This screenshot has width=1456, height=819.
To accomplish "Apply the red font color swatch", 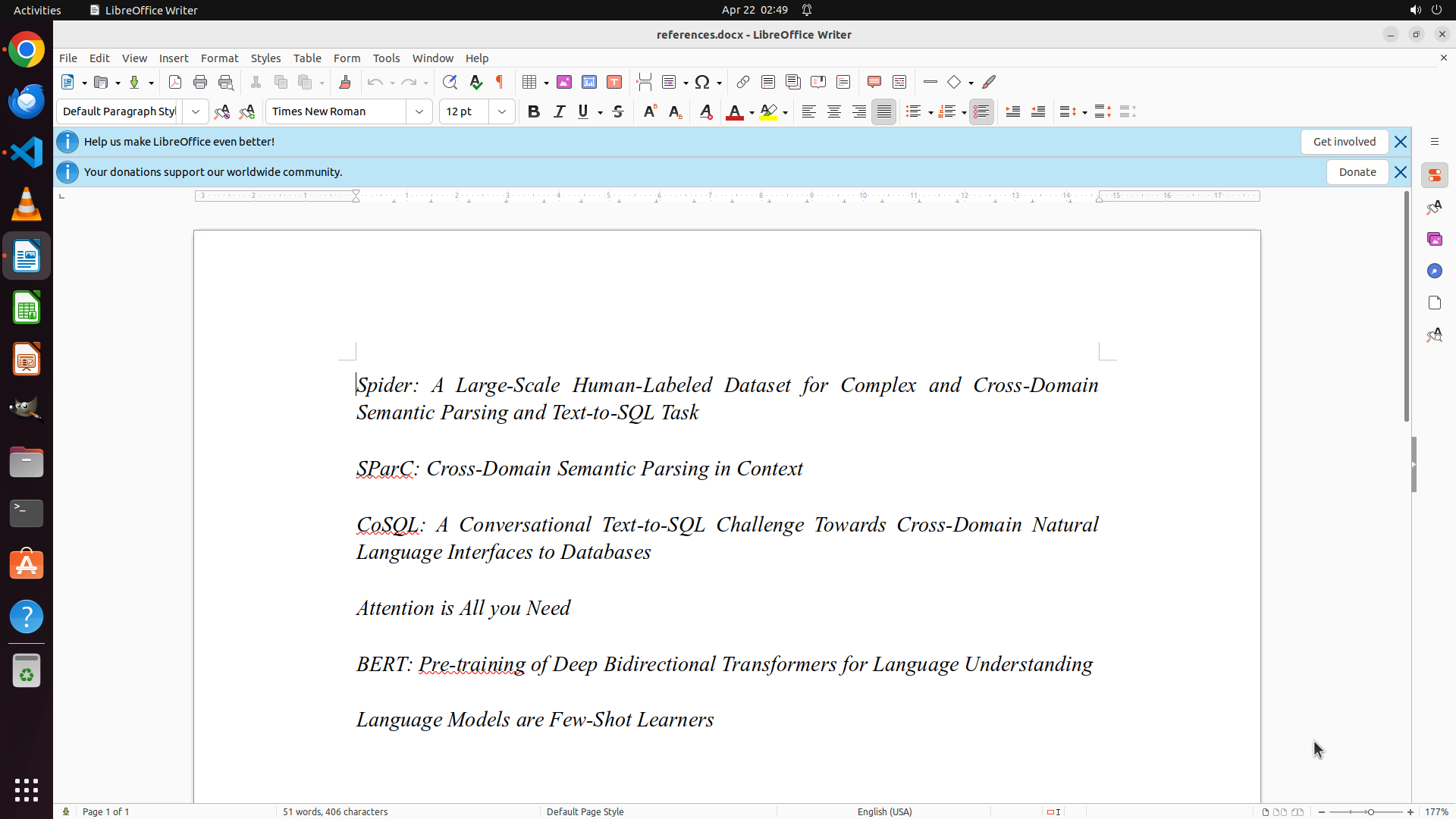I will (x=734, y=112).
